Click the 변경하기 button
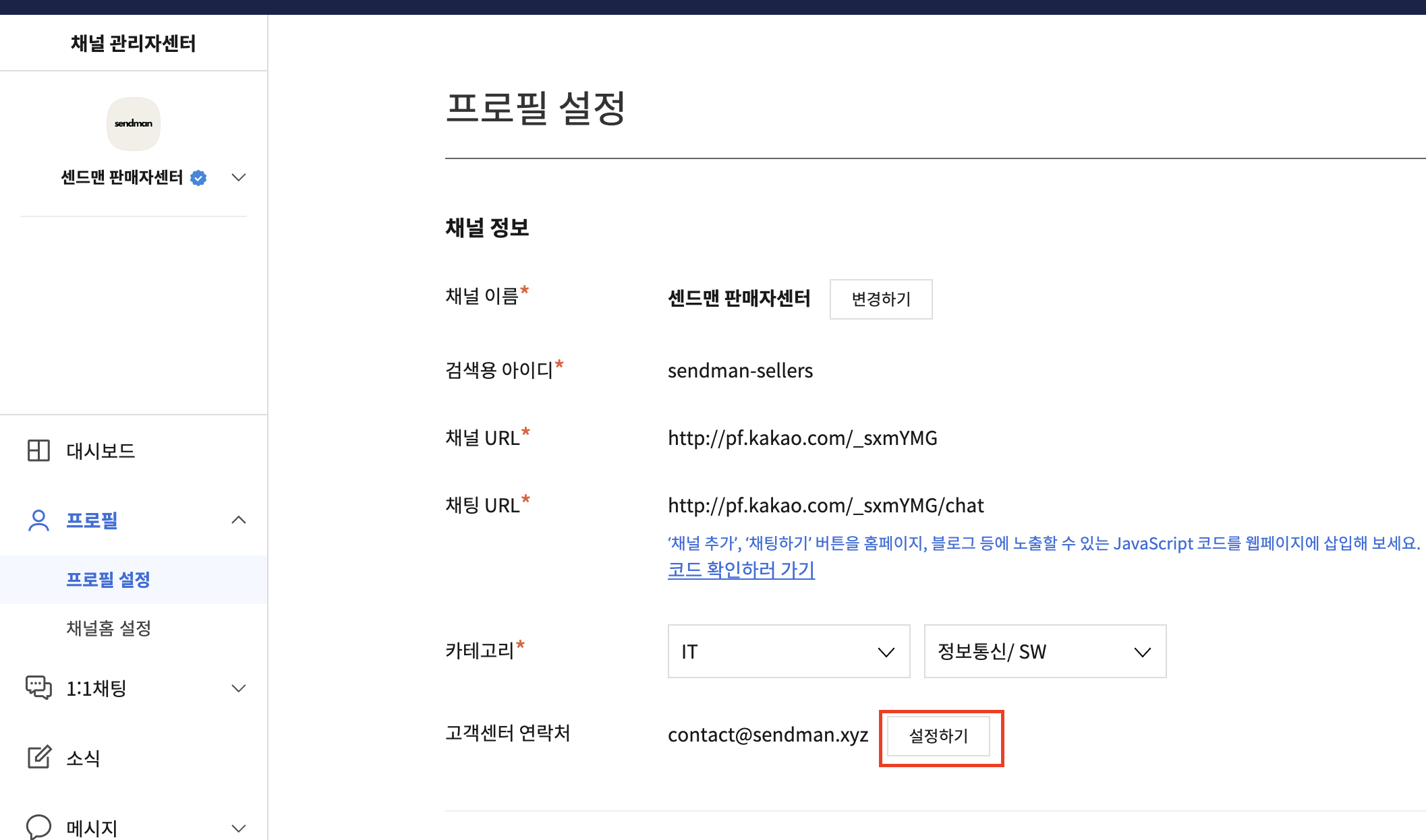Image resolution: width=1426 pixels, height=840 pixels. 881,299
